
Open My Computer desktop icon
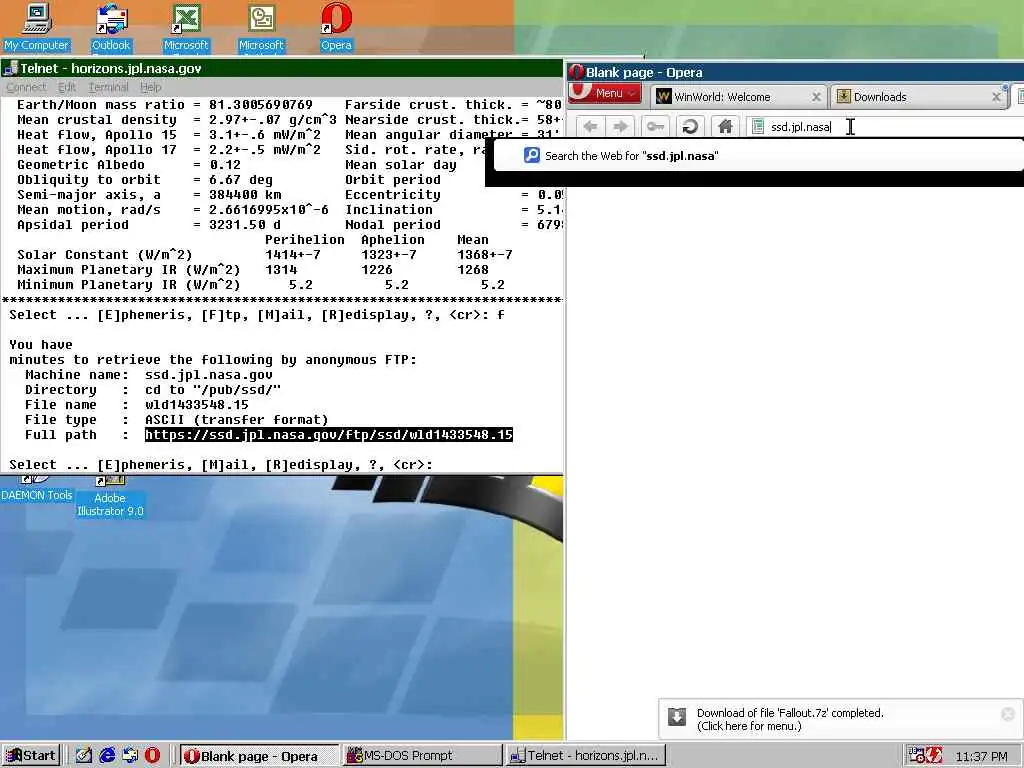pyautogui.click(x=36, y=27)
